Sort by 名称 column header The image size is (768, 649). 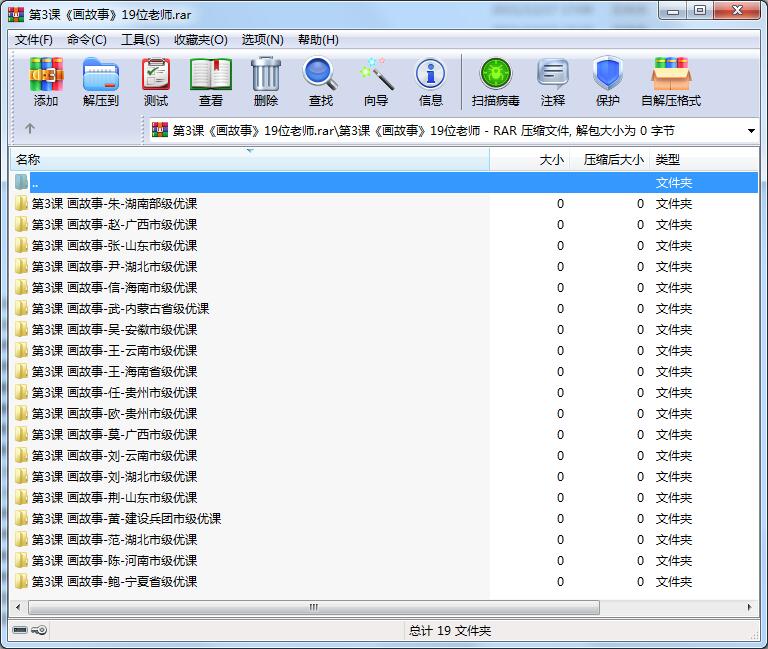click(x=250, y=160)
